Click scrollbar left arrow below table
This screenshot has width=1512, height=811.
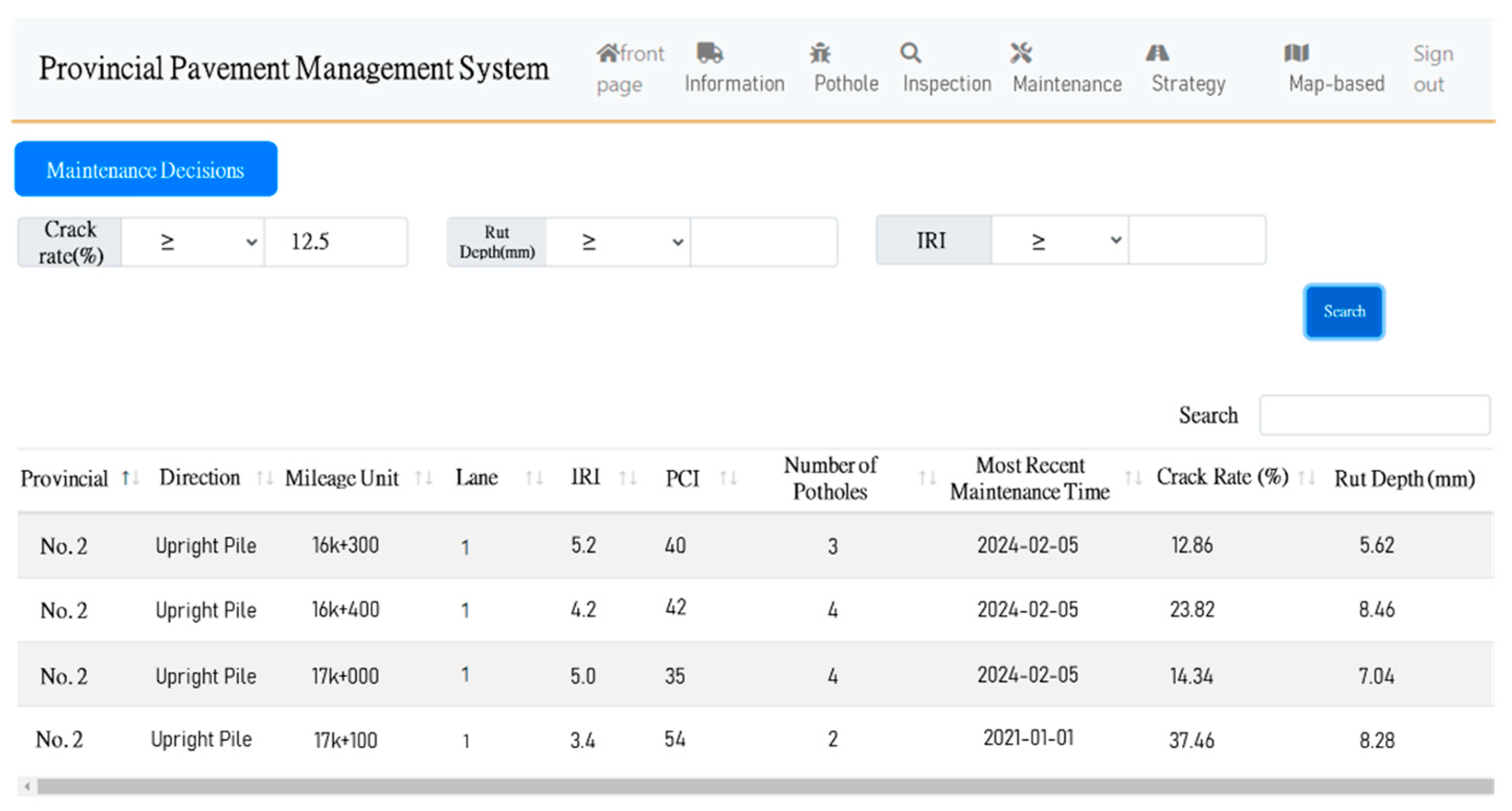point(27,786)
